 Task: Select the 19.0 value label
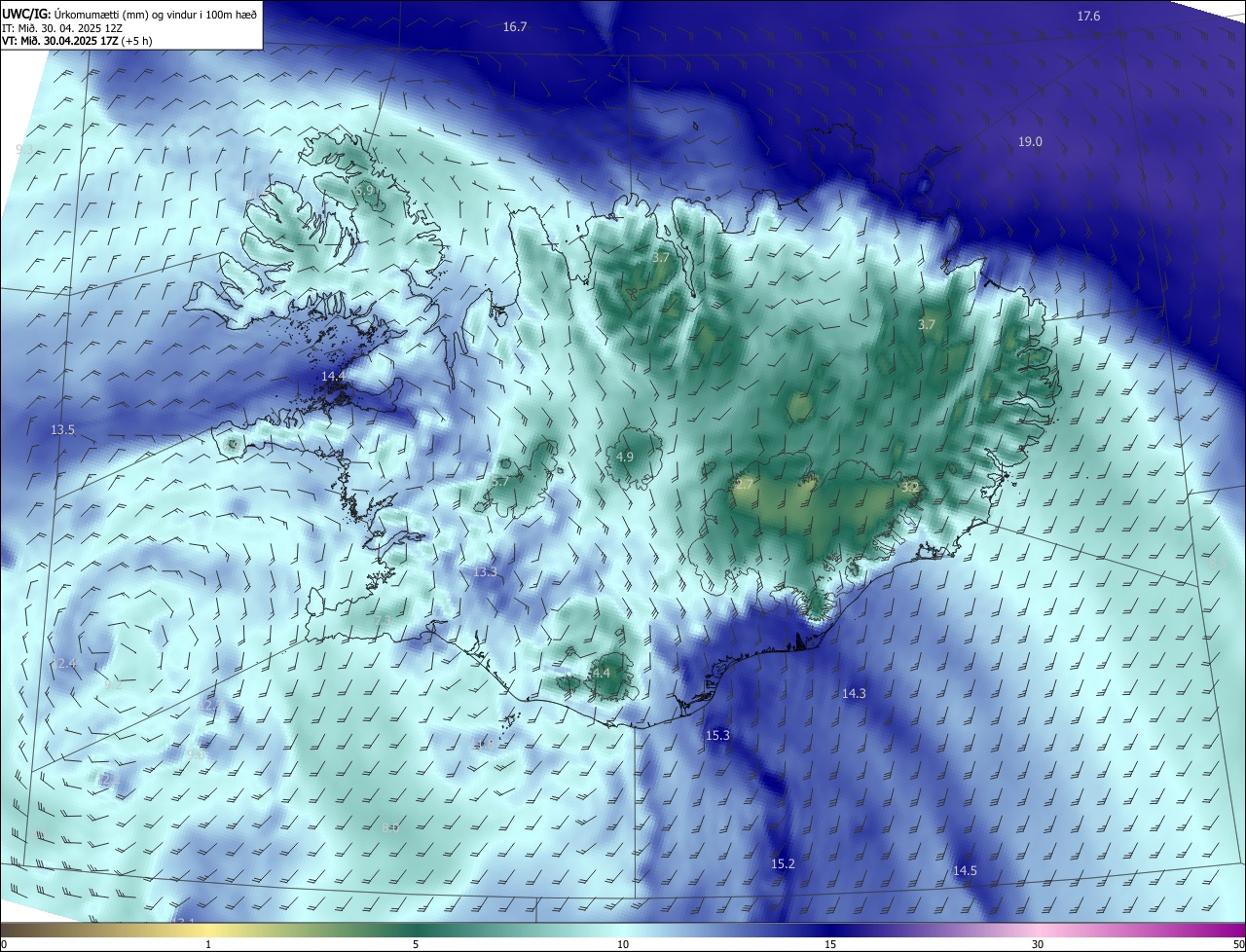coord(1030,142)
